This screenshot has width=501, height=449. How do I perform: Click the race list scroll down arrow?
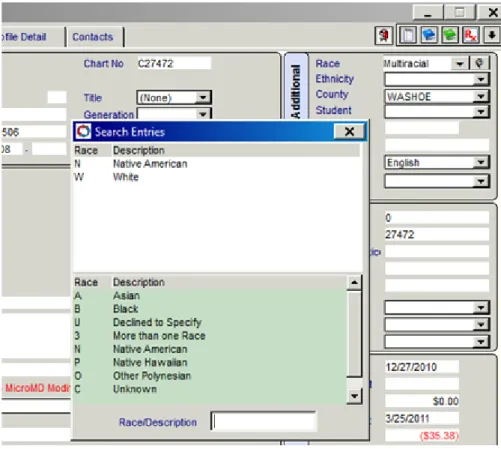(354, 396)
